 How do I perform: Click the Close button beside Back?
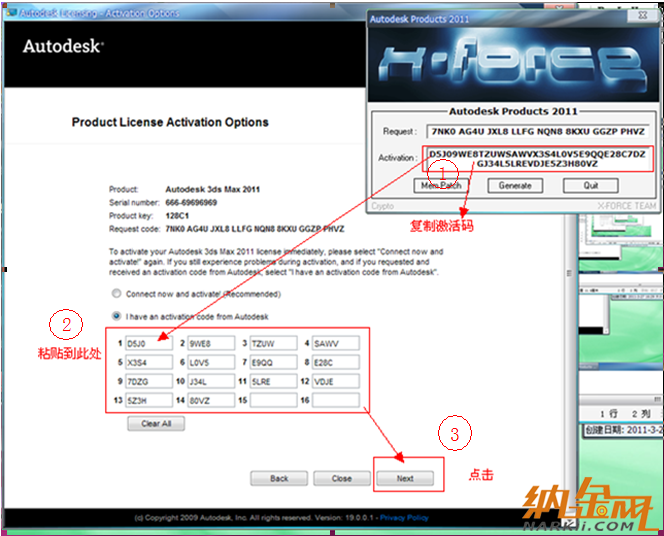(342, 478)
